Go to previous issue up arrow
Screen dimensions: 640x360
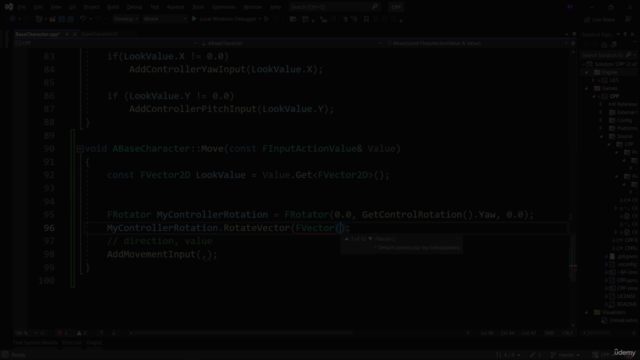pos(102,333)
